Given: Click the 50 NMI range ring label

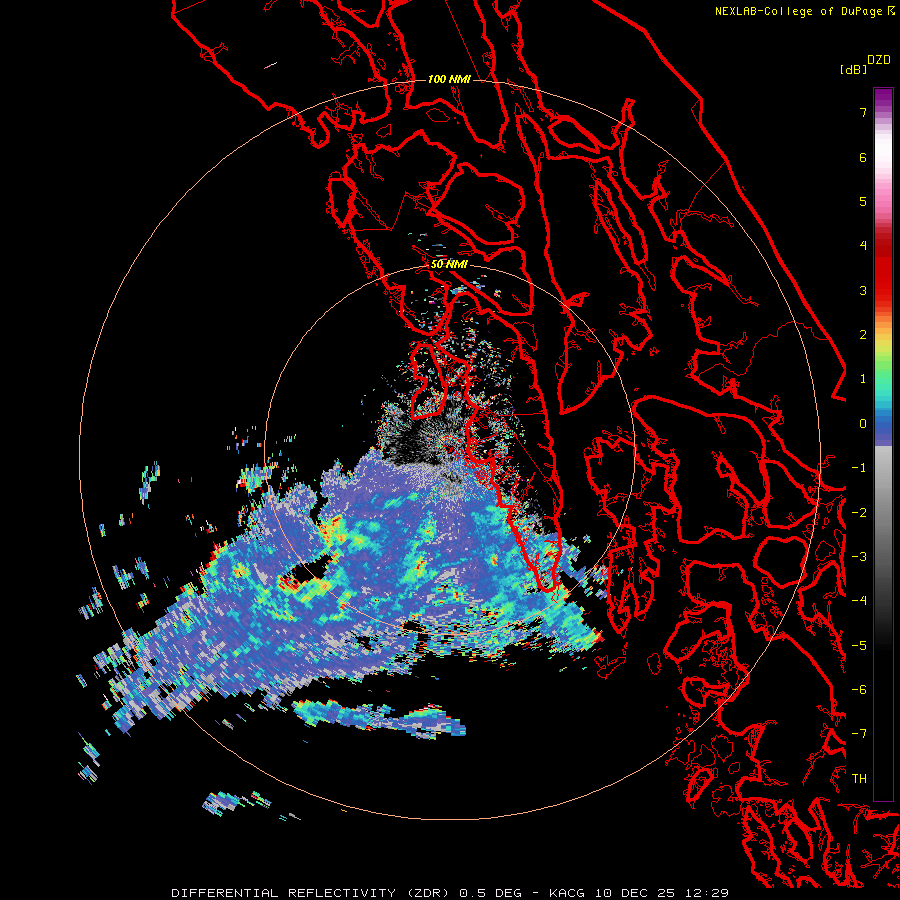Looking at the screenshot, I should coord(449,264).
